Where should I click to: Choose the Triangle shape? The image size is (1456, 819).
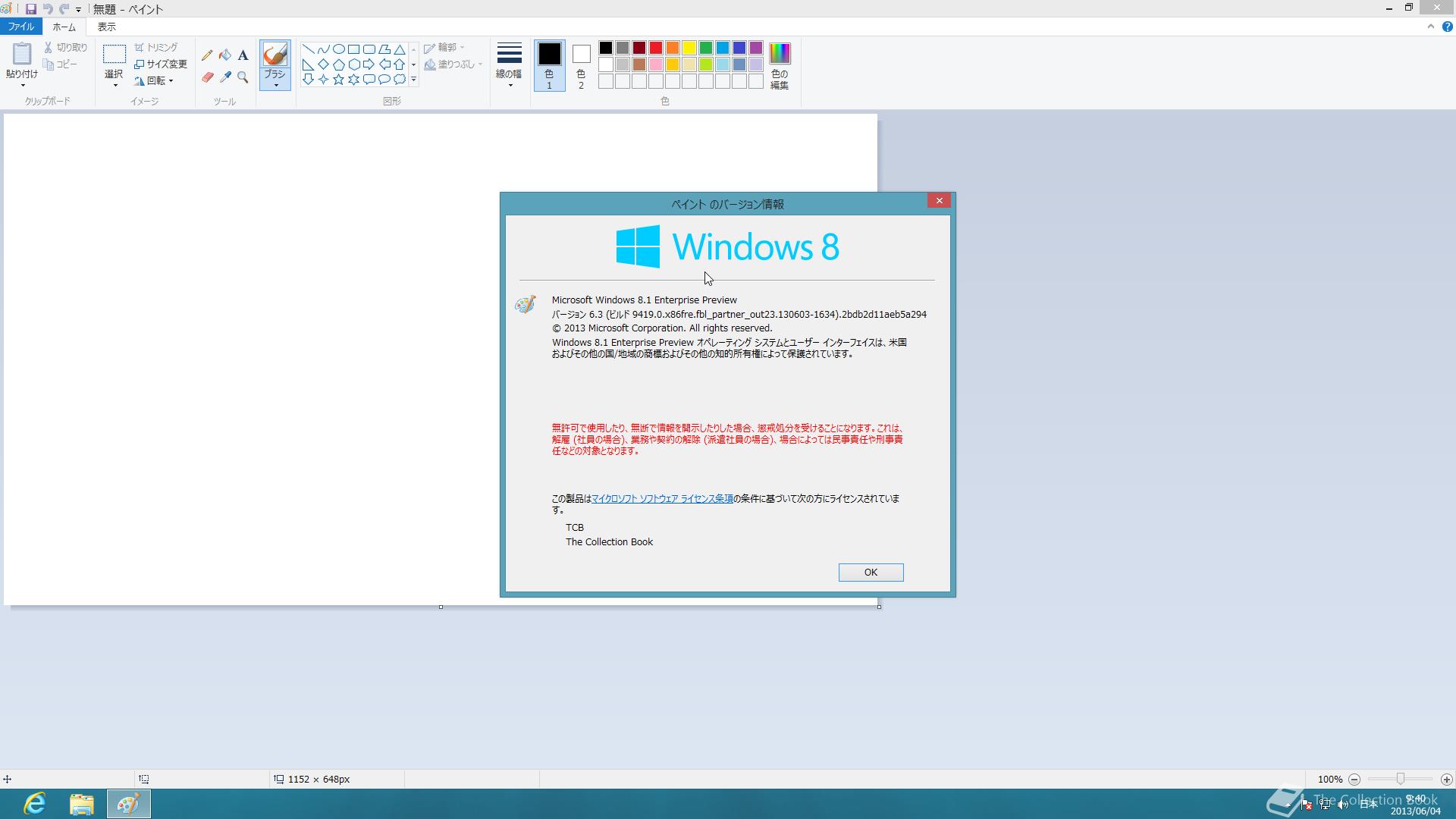pyautogui.click(x=400, y=49)
